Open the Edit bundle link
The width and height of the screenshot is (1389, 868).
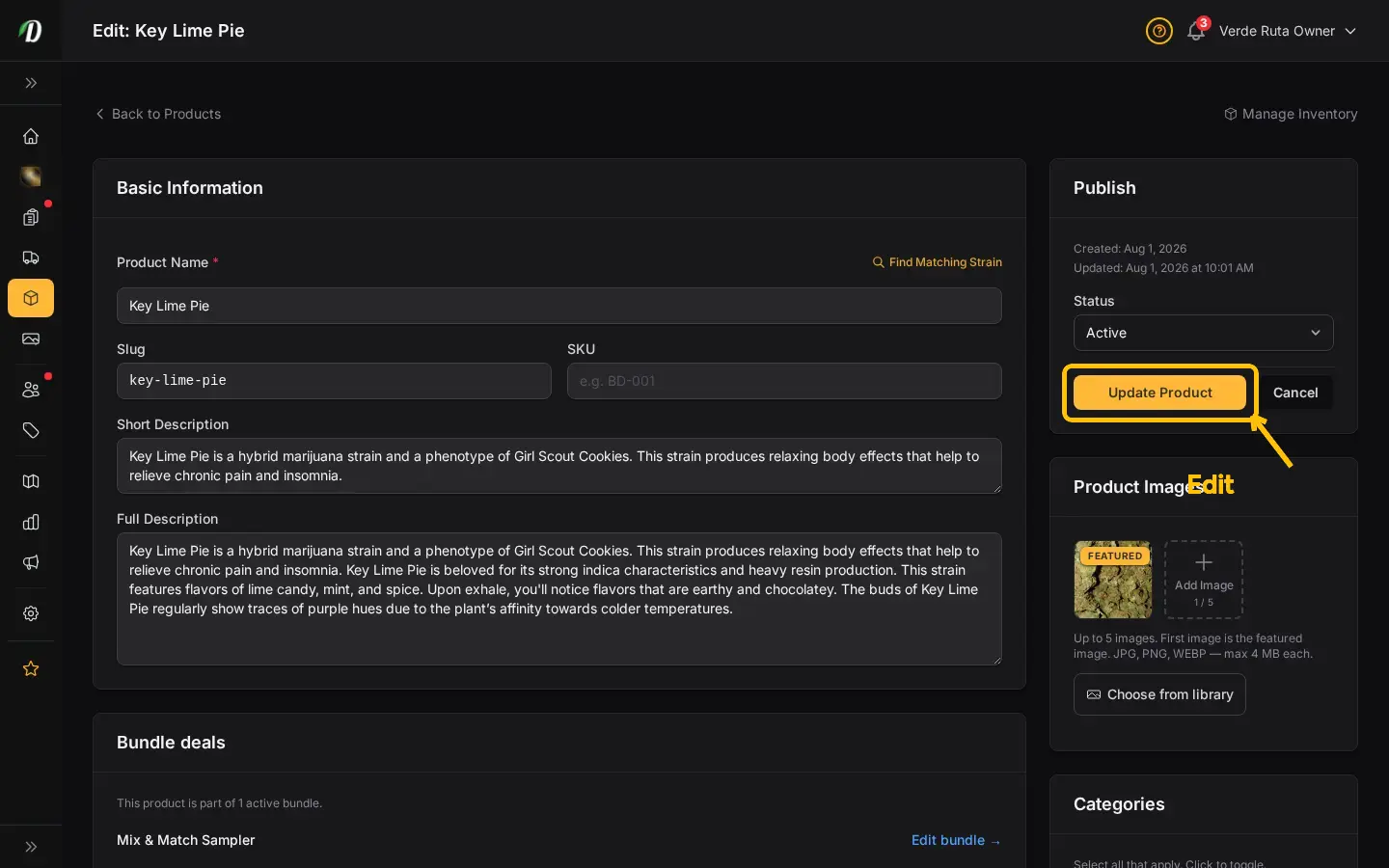tap(956, 840)
